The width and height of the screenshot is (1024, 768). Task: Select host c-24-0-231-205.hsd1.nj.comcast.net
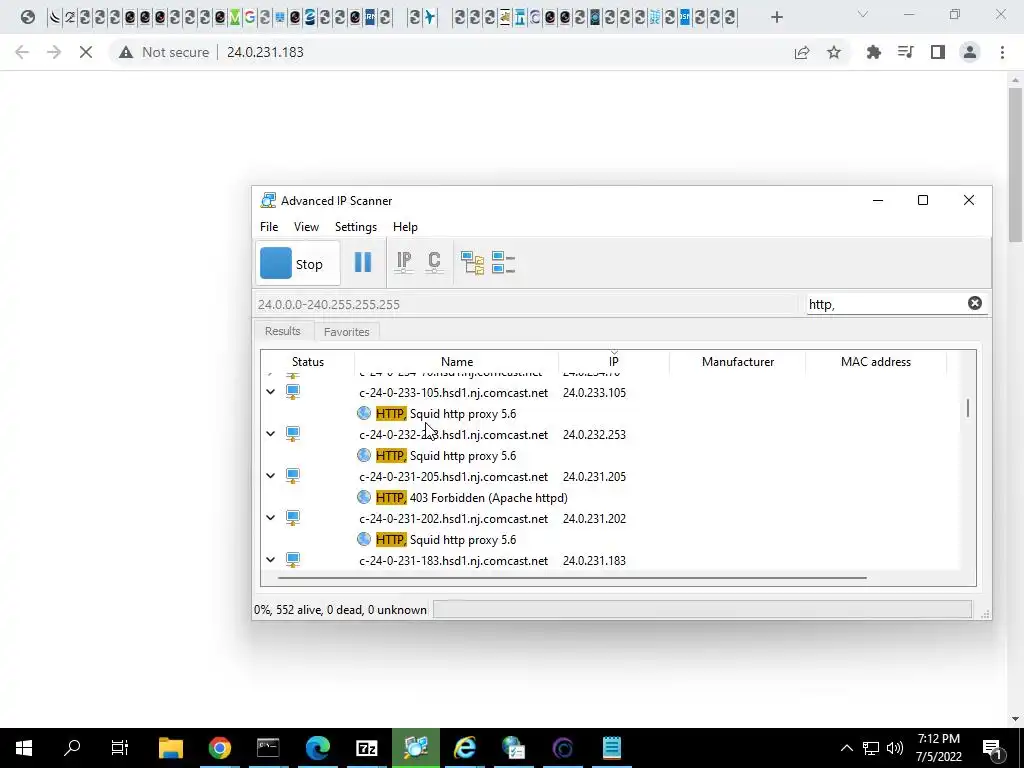coord(453,477)
